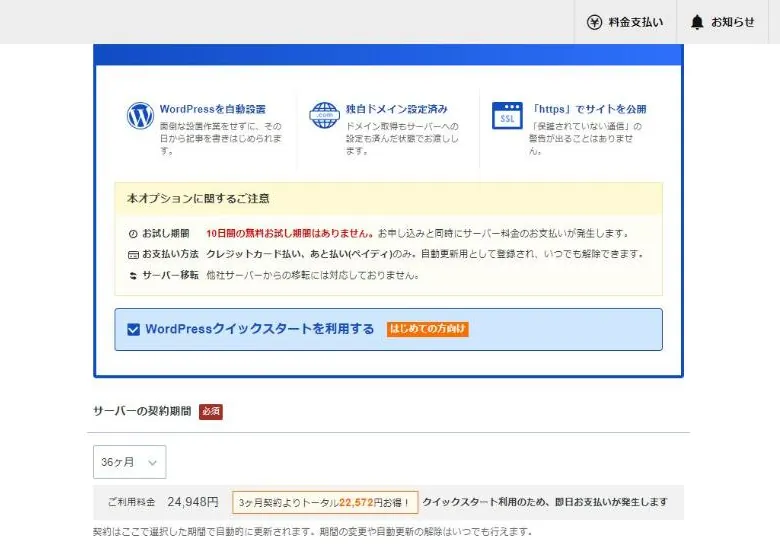Screen dimensions: 780x560
Task: Click the 24,948円 usage fee amount
Action: pyautogui.click(x=193, y=502)
